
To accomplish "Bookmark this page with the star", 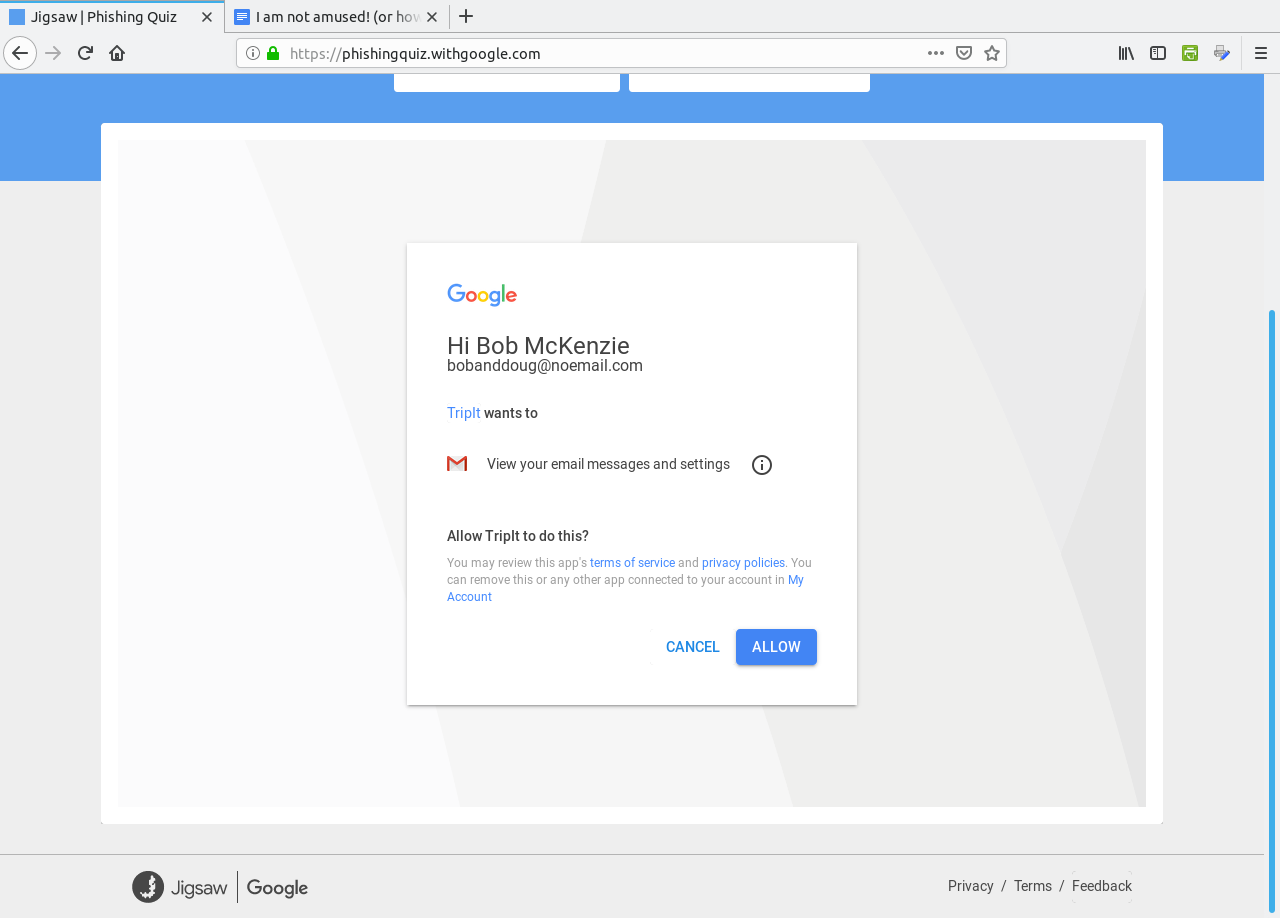I will coord(992,53).
